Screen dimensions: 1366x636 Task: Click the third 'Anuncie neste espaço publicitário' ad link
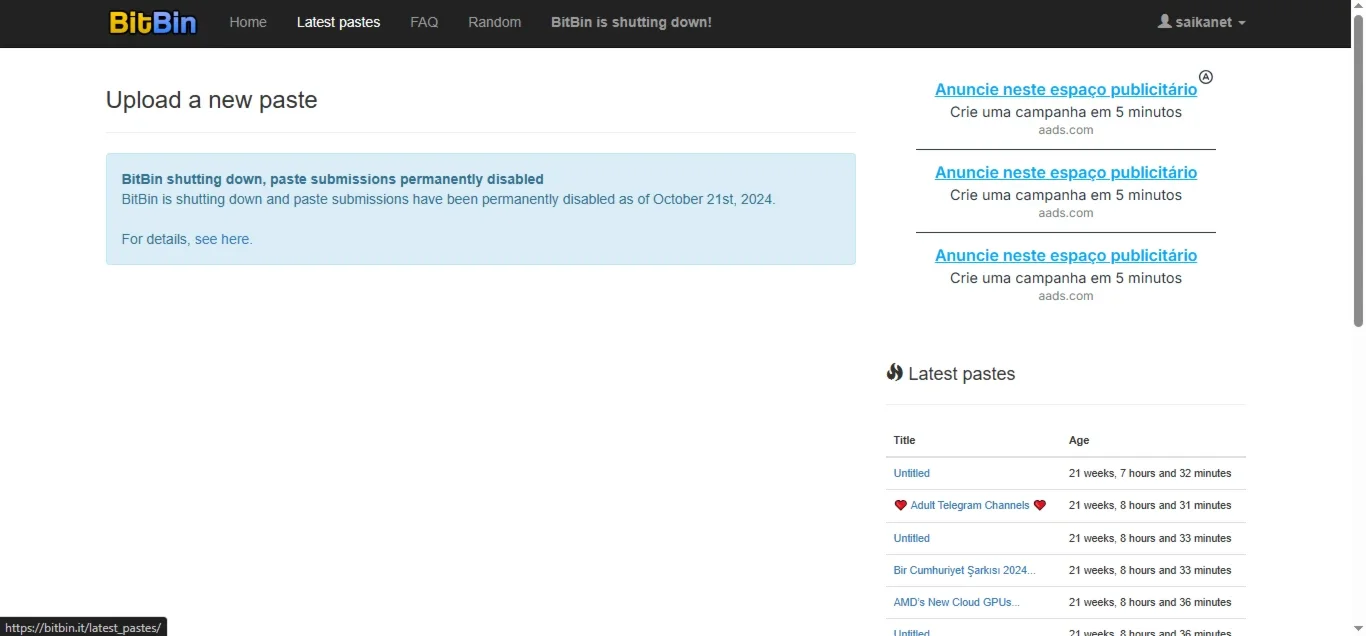tap(1066, 256)
